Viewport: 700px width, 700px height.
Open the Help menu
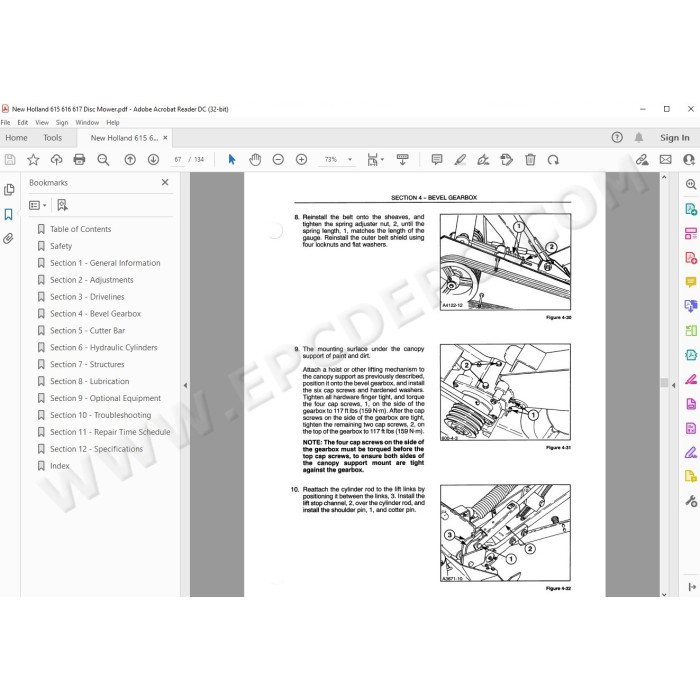[x=112, y=122]
